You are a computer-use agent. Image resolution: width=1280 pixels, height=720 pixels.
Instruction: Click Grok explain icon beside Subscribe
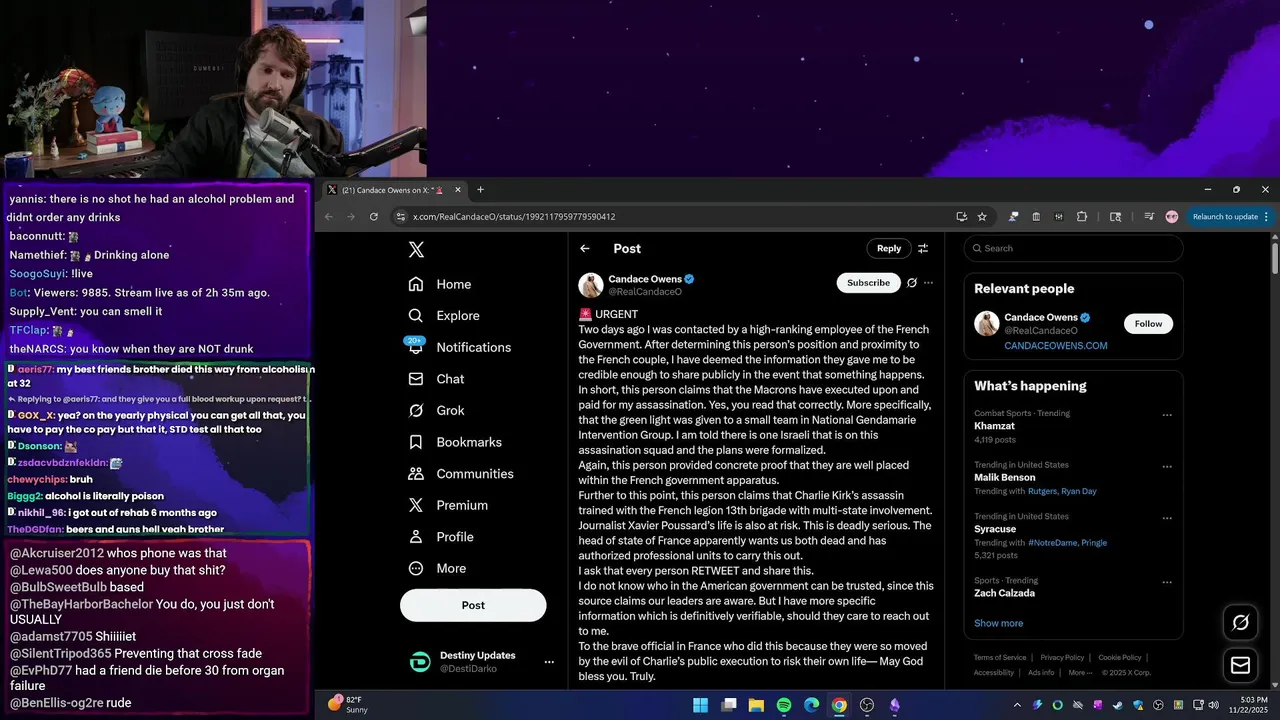pos(911,283)
